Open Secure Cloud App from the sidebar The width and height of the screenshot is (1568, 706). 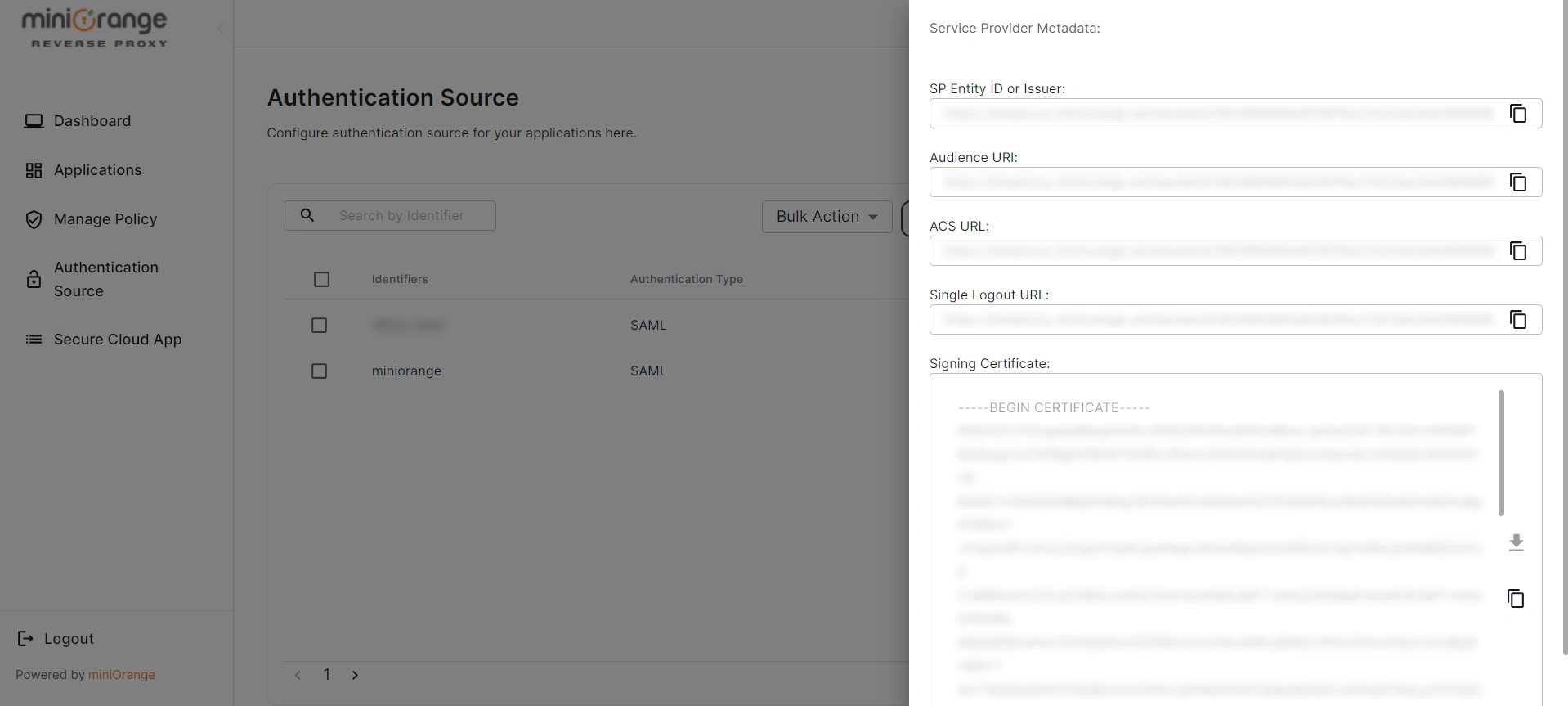pos(118,340)
